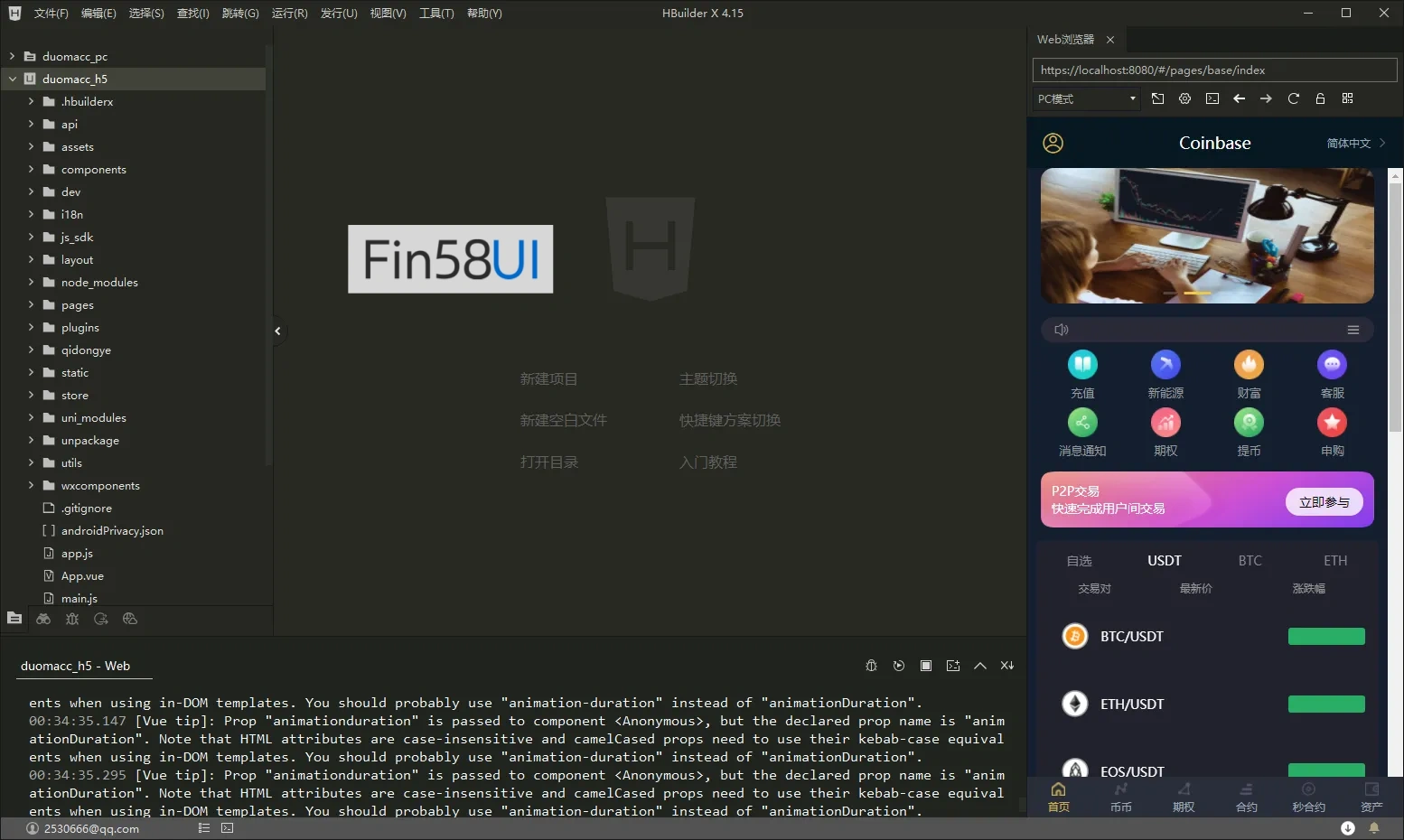
Task: Toggle the terminal icon in the status bar
Action: click(x=228, y=828)
